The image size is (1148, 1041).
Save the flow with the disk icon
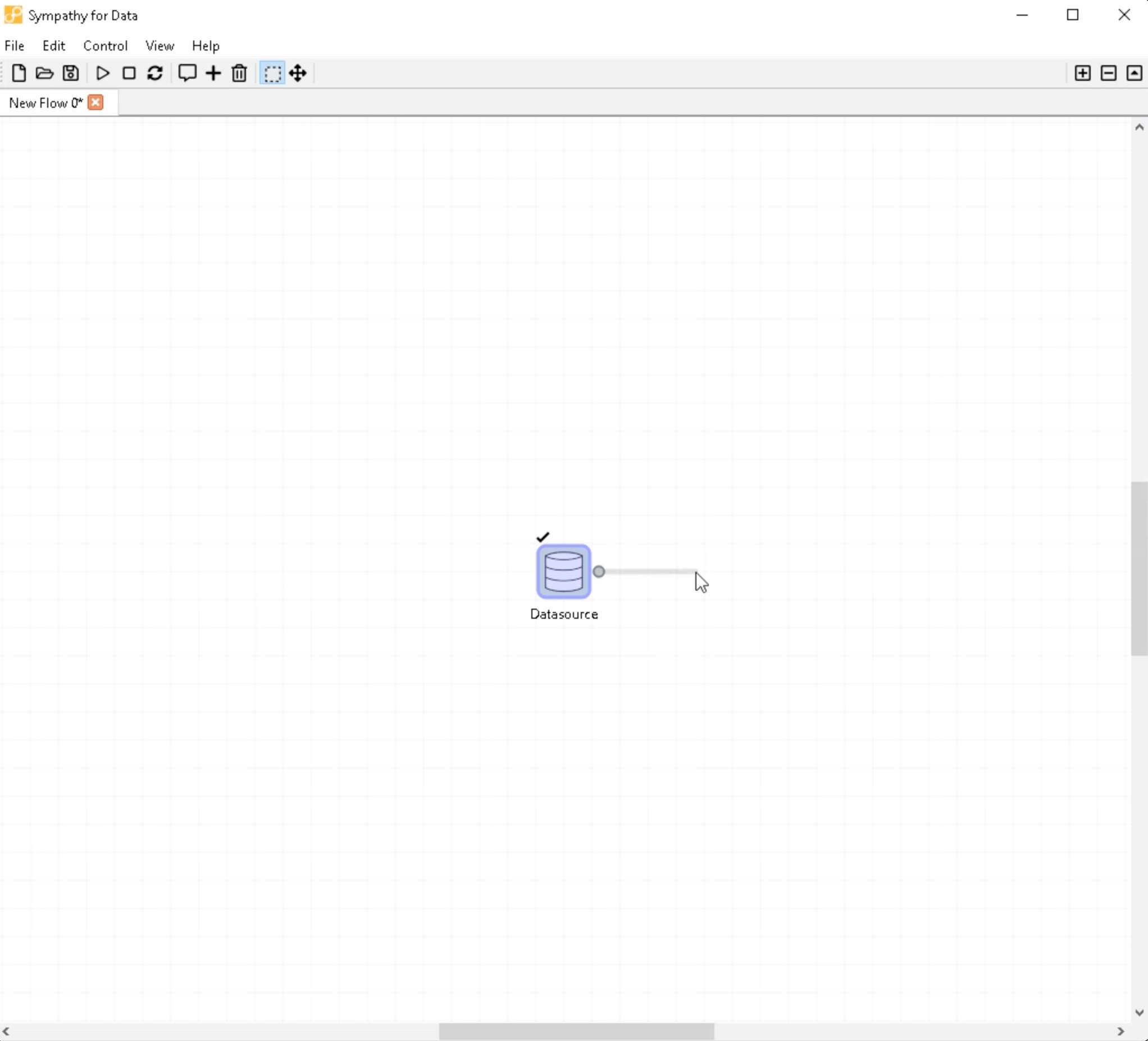click(71, 74)
